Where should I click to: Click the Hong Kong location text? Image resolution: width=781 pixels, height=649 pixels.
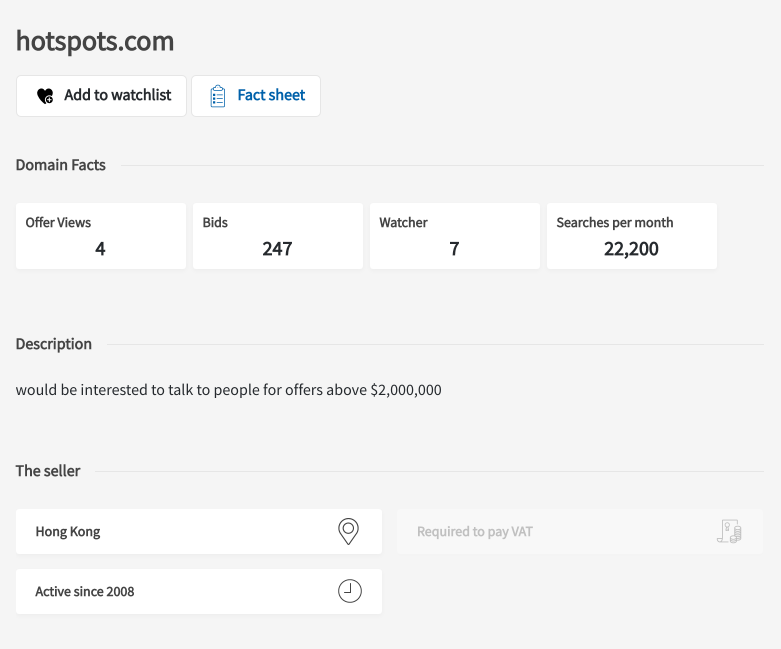tap(68, 532)
